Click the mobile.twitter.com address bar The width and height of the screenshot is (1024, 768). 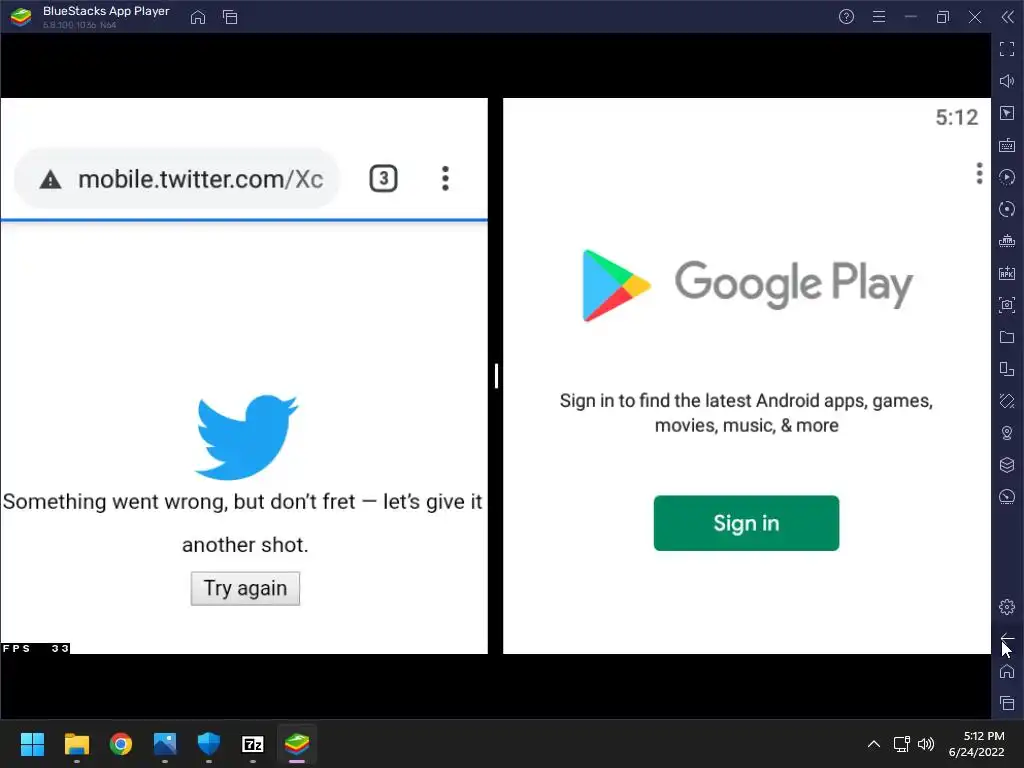point(177,178)
